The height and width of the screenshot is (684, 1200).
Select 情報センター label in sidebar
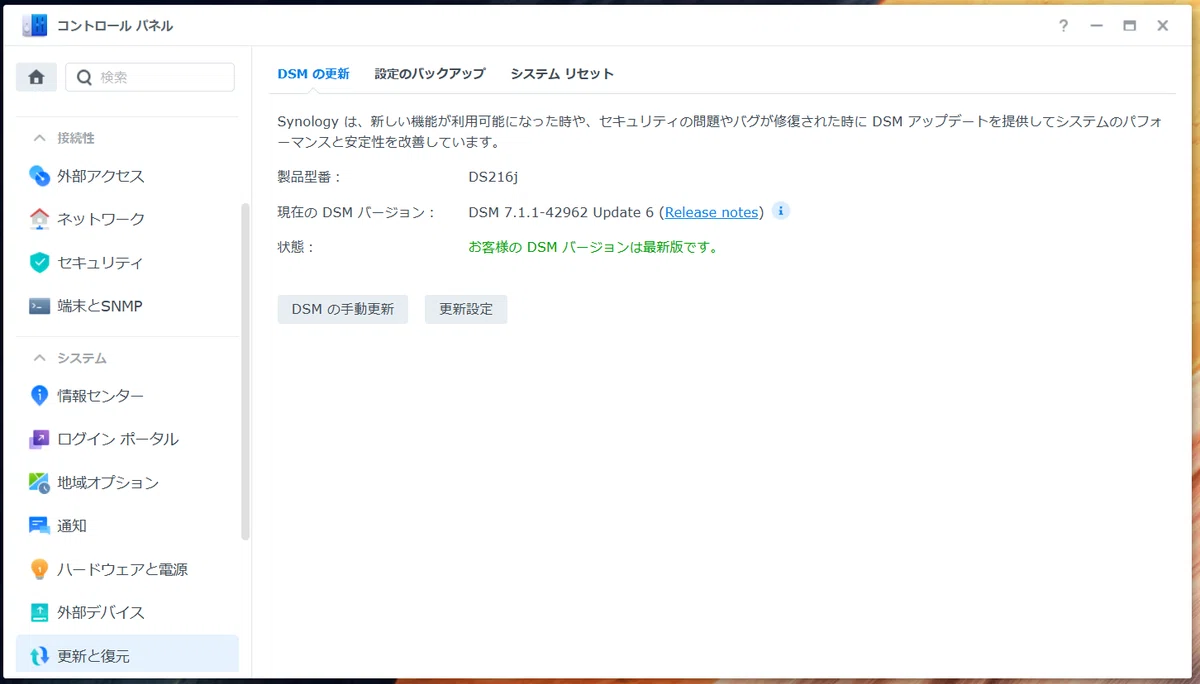click(x=101, y=396)
